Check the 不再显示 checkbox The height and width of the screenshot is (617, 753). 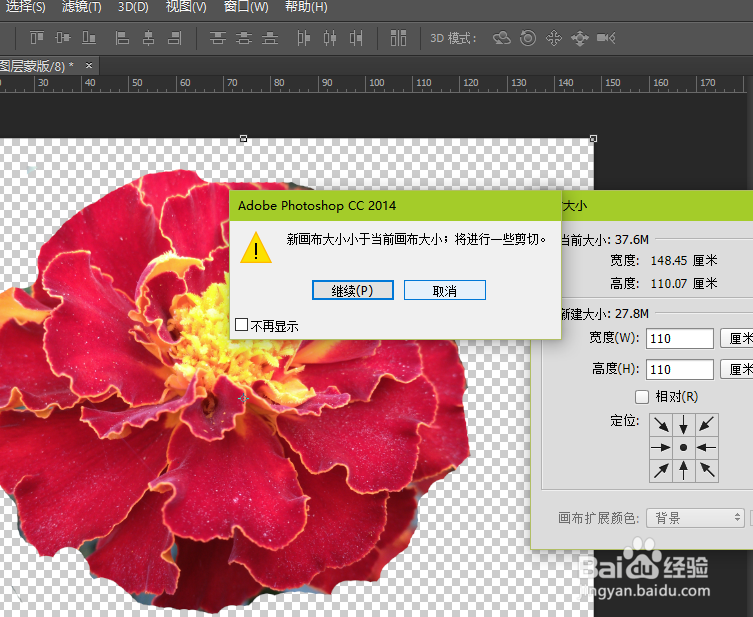click(242, 325)
